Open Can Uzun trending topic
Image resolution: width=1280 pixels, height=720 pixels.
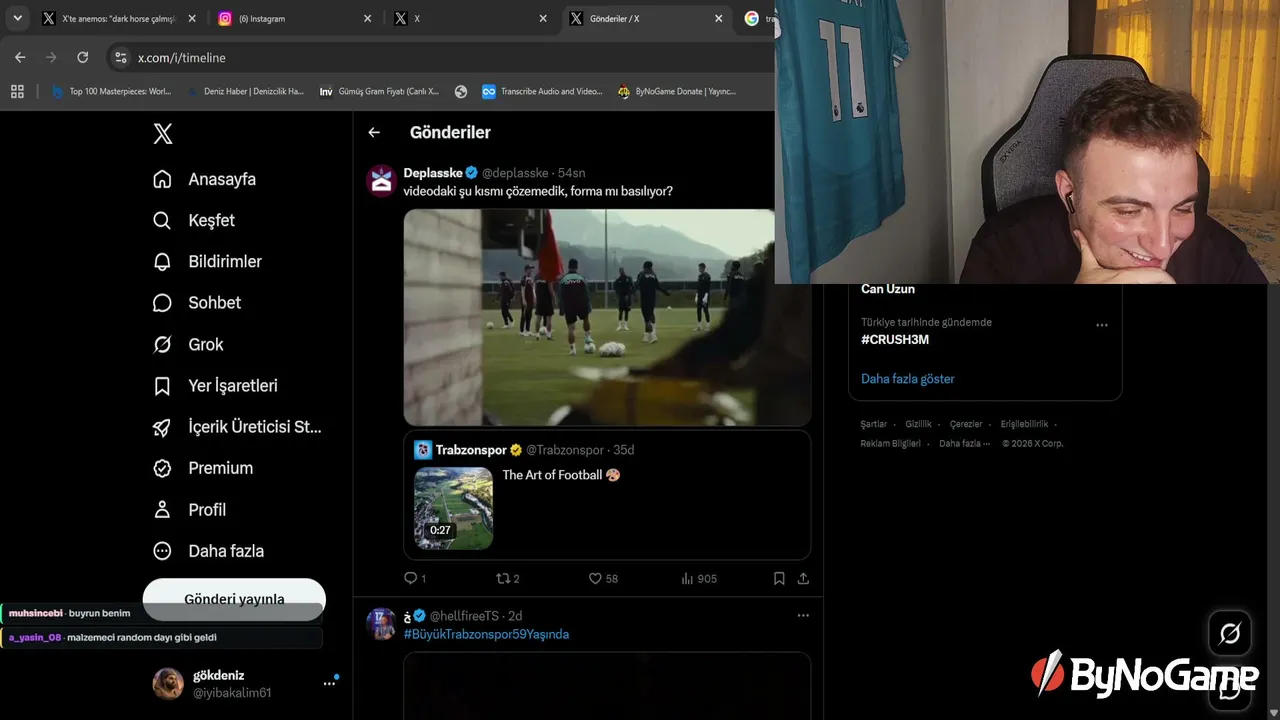(888, 289)
